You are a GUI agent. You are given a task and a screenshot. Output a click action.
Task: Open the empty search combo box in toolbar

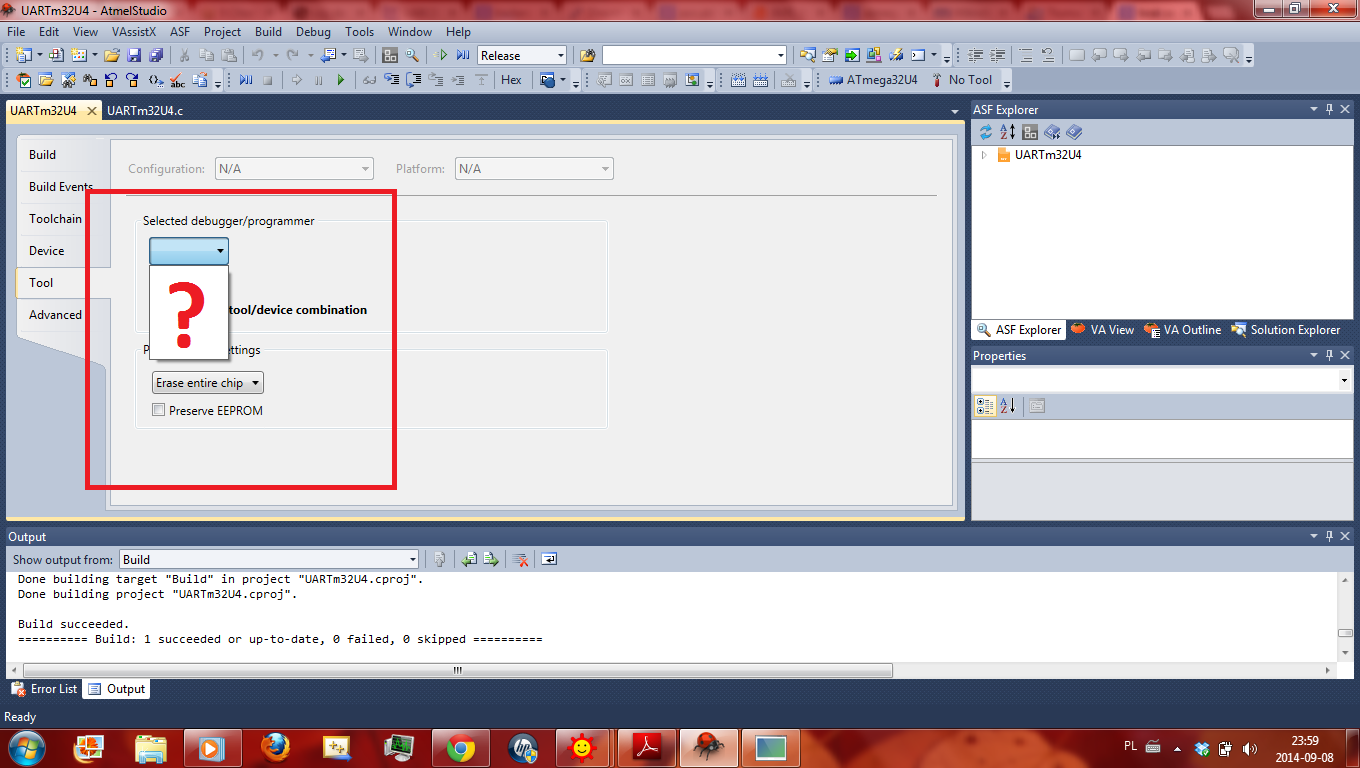pyautogui.click(x=695, y=55)
